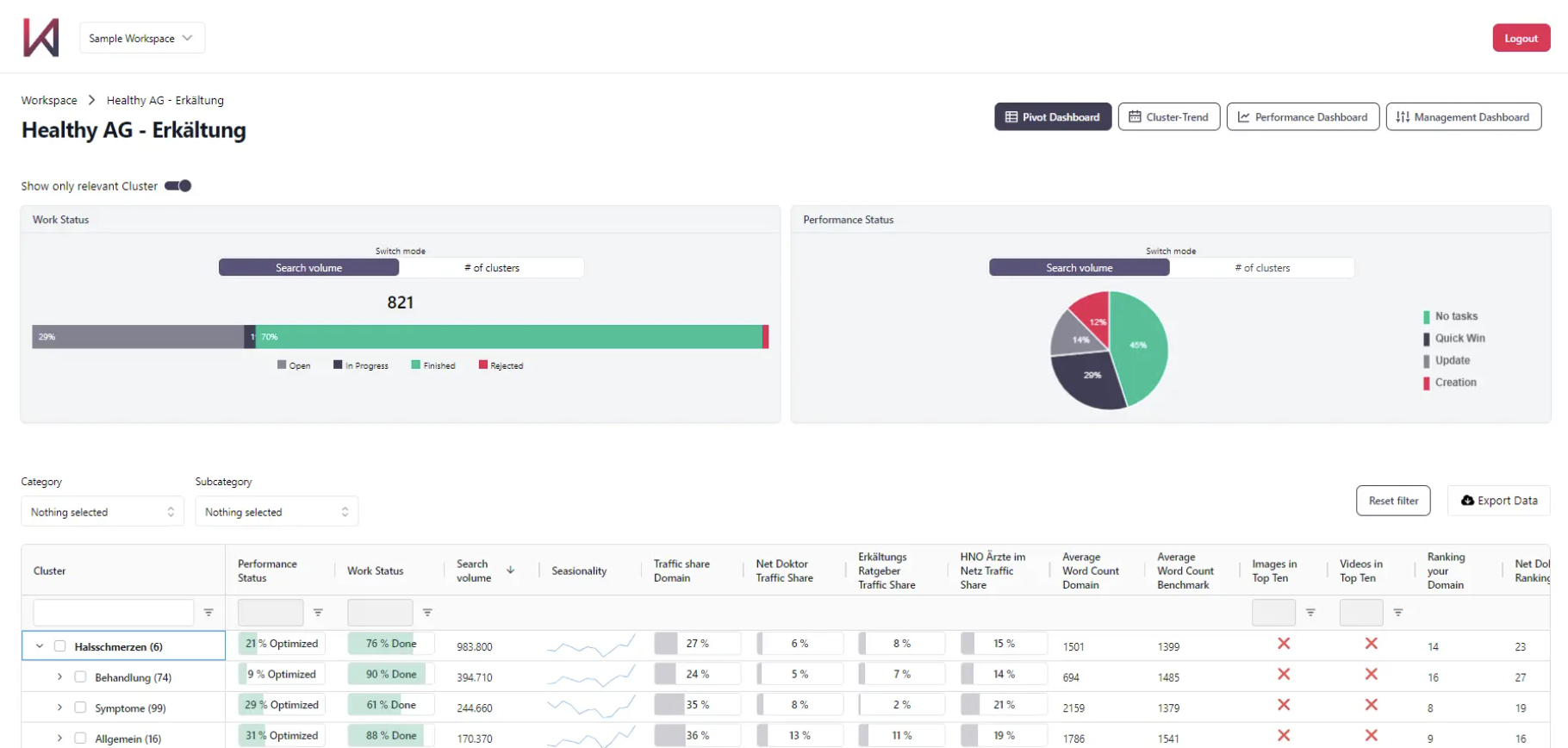Click the grey Open segment of the progress bar
The width and height of the screenshot is (1568, 748).
(x=138, y=337)
